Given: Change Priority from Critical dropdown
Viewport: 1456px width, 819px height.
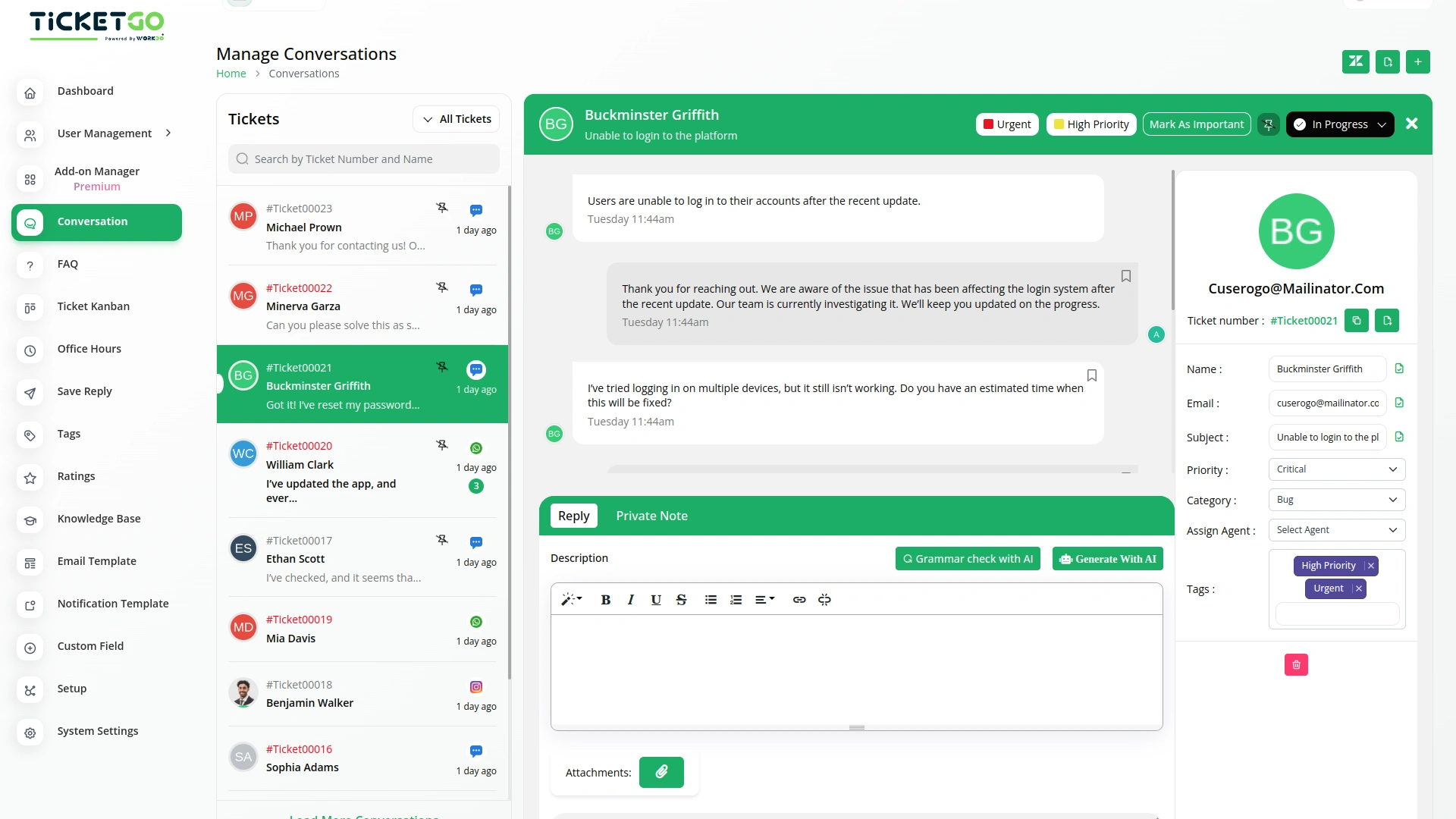Looking at the screenshot, I should (1336, 469).
